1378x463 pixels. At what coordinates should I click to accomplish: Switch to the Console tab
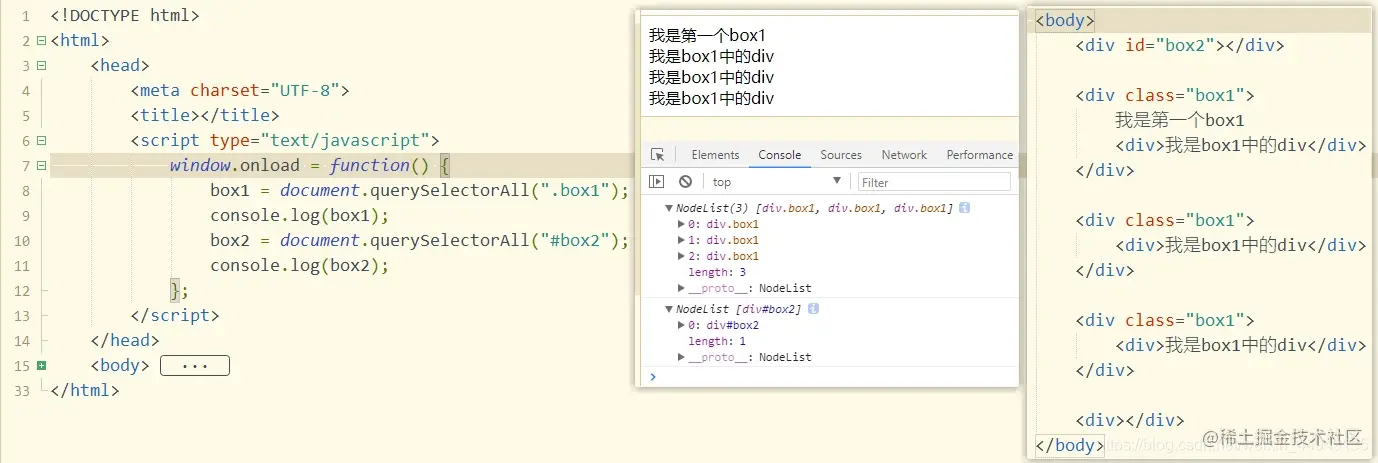tap(780, 155)
